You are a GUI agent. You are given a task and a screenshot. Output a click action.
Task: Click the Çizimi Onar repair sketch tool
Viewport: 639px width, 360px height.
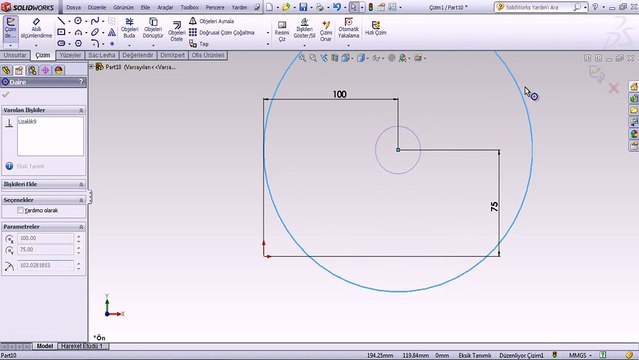(x=326, y=31)
